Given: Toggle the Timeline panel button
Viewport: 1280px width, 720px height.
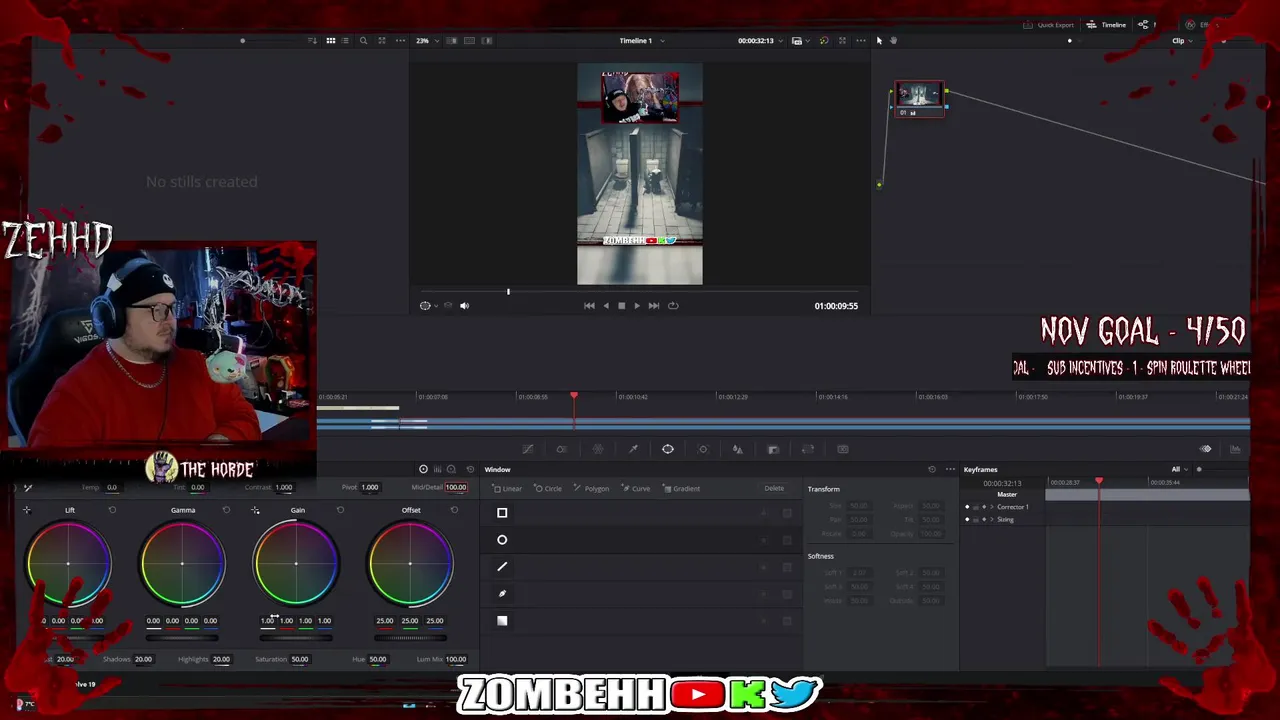Looking at the screenshot, I should (1107, 25).
